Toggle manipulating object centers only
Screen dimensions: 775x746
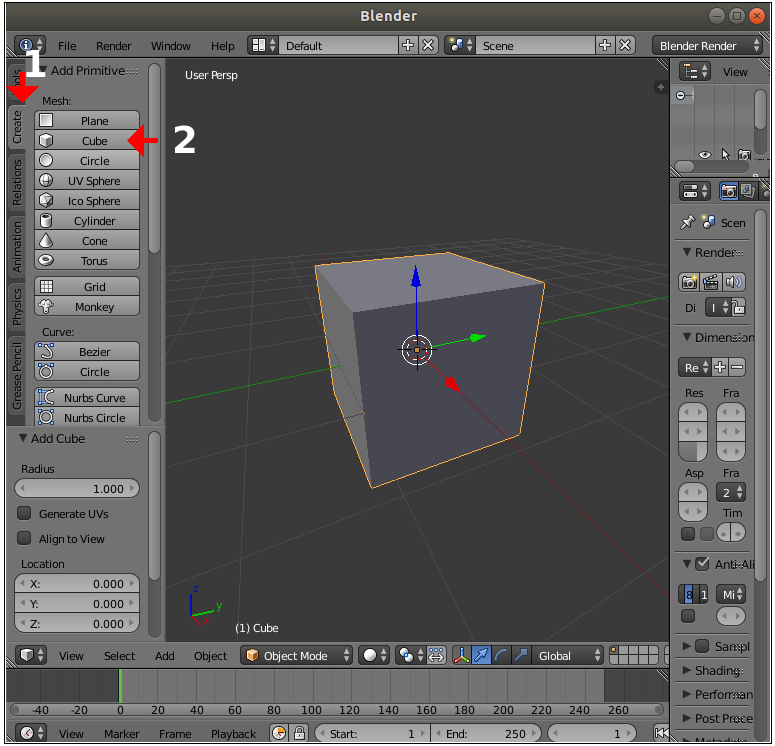click(x=436, y=656)
